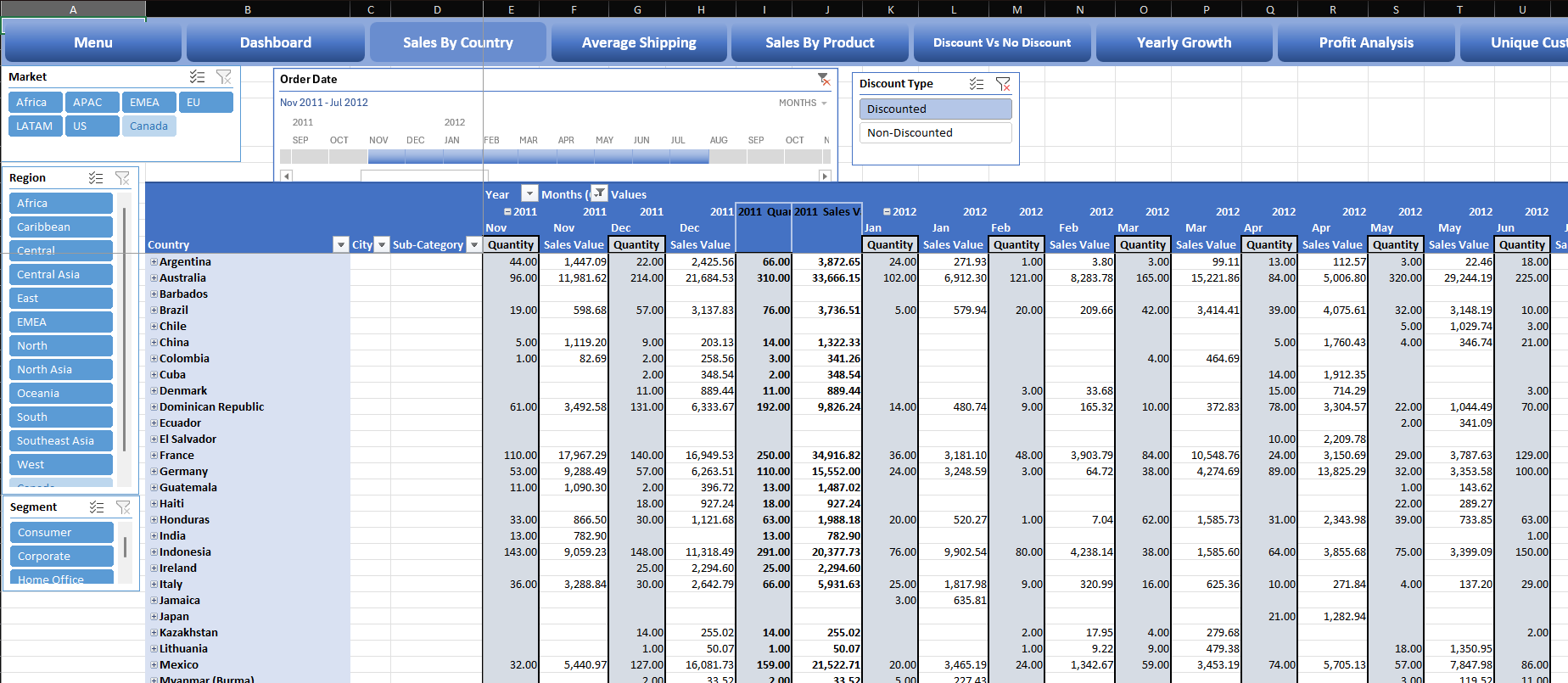
Task: Open the City filter dropdown
Action: tap(382, 244)
